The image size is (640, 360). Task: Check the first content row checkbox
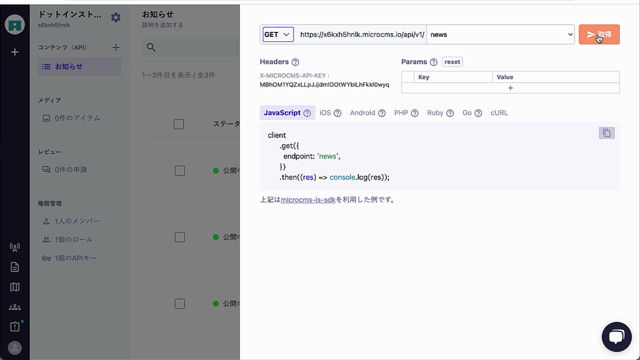coord(180,171)
